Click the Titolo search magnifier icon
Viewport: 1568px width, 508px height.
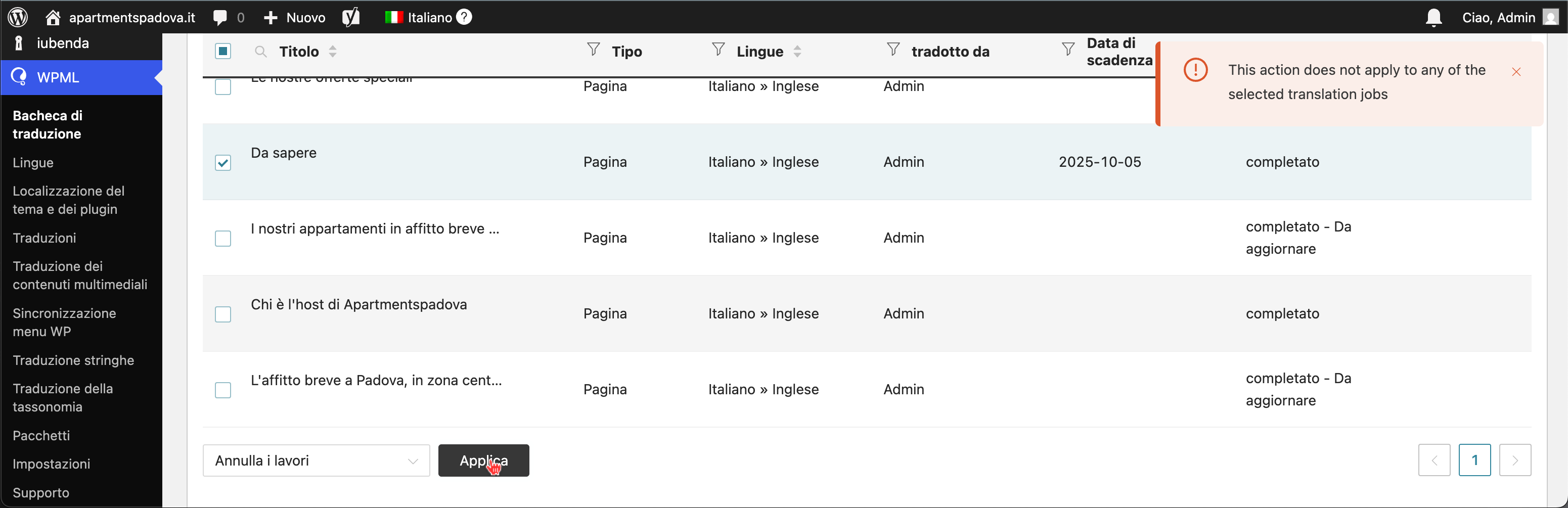click(x=260, y=52)
